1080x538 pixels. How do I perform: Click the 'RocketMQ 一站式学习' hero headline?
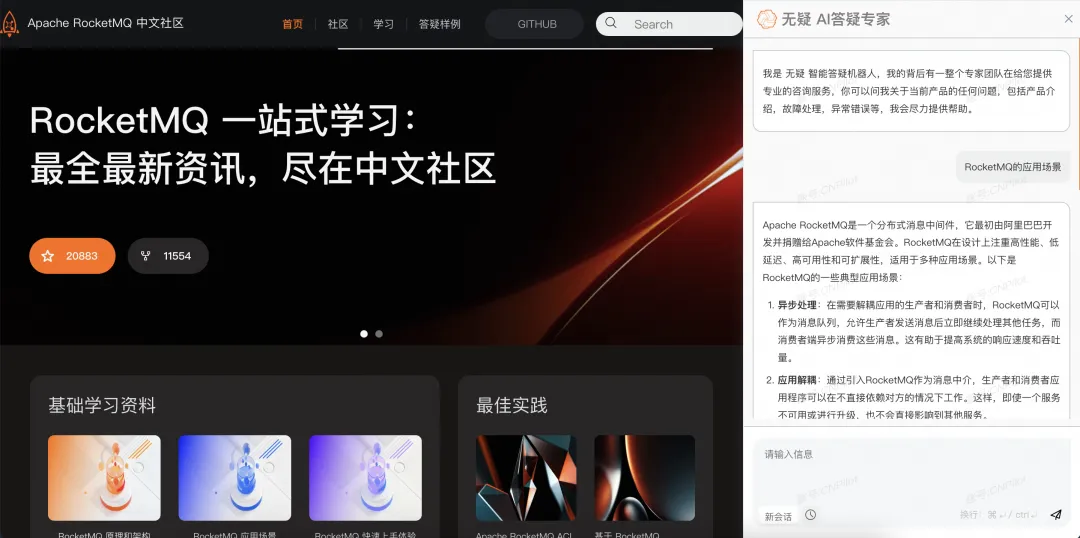[x=223, y=121]
